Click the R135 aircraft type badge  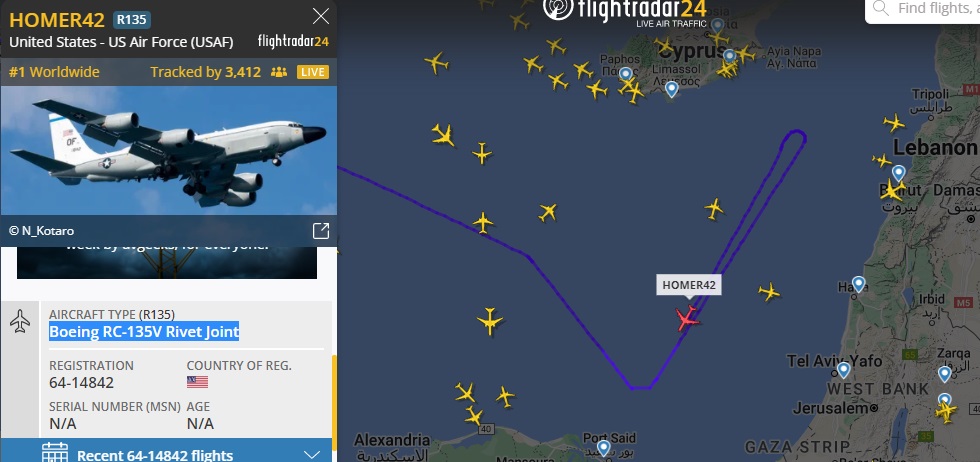pyautogui.click(x=132, y=20)
